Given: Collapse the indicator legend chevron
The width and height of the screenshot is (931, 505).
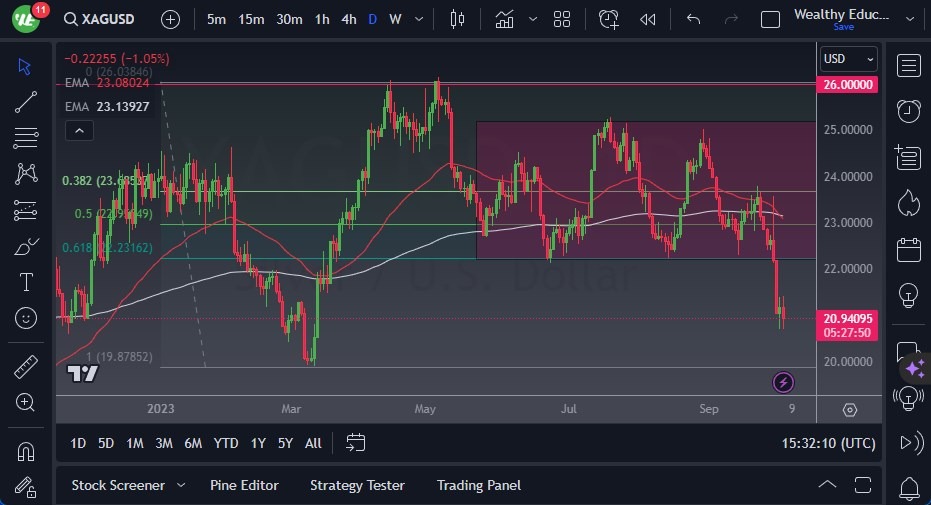Looking at the screenshot, I should pyautogui.click(x=79, y=130).
